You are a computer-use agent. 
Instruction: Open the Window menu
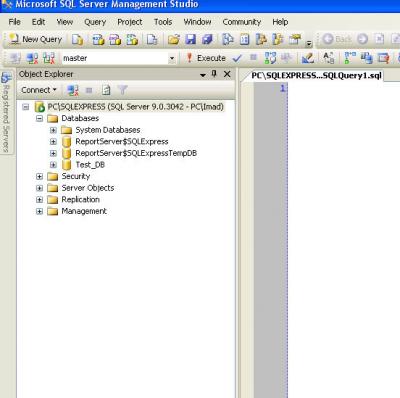coord(197,22)
